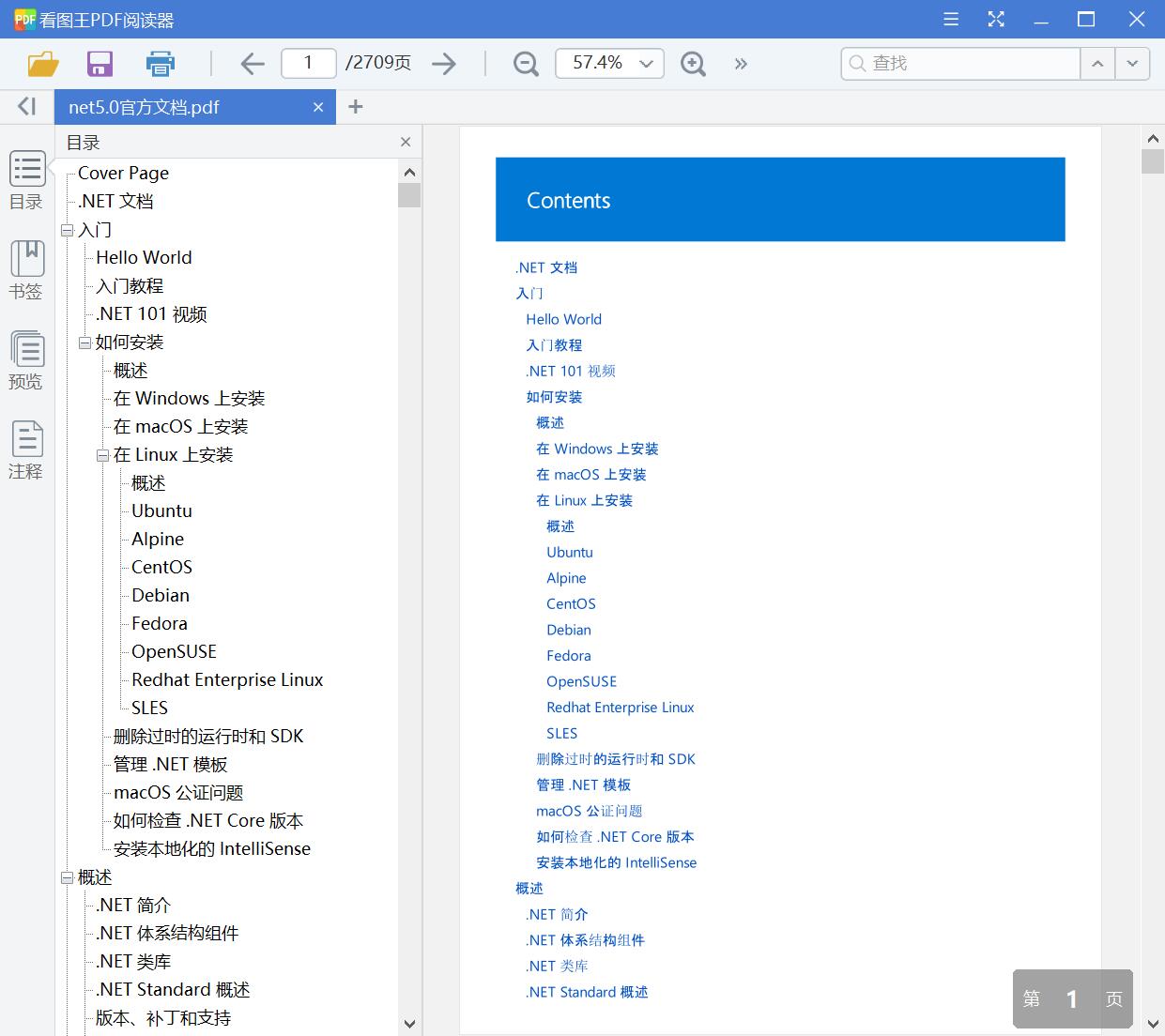Collapse the 在 Linux 上安装 tree node
The width and height of the screenshot is (1165, 1036).
[x=101, y=454]
